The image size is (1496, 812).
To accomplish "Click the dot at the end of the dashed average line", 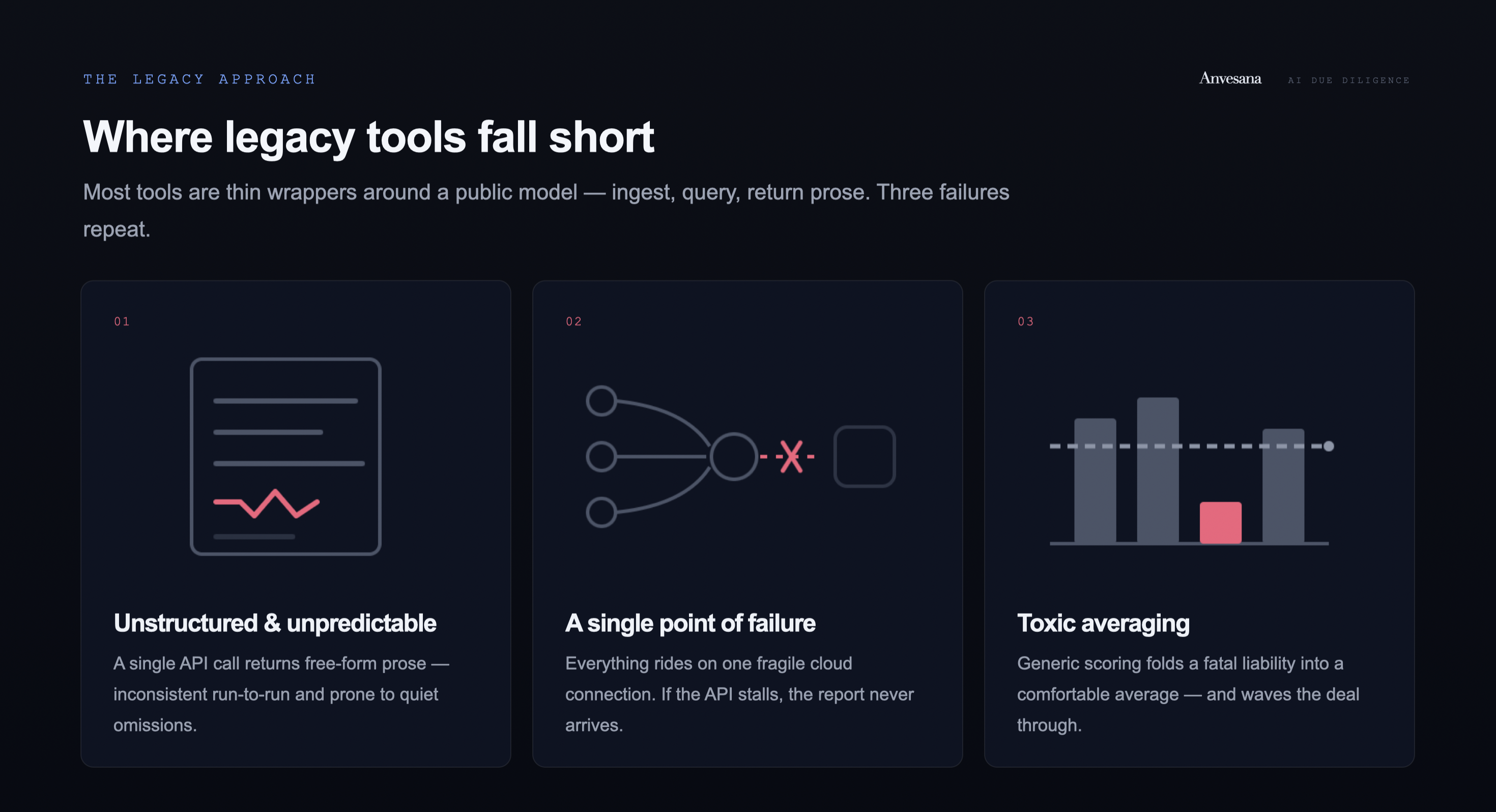I will tap(1329, 446).
